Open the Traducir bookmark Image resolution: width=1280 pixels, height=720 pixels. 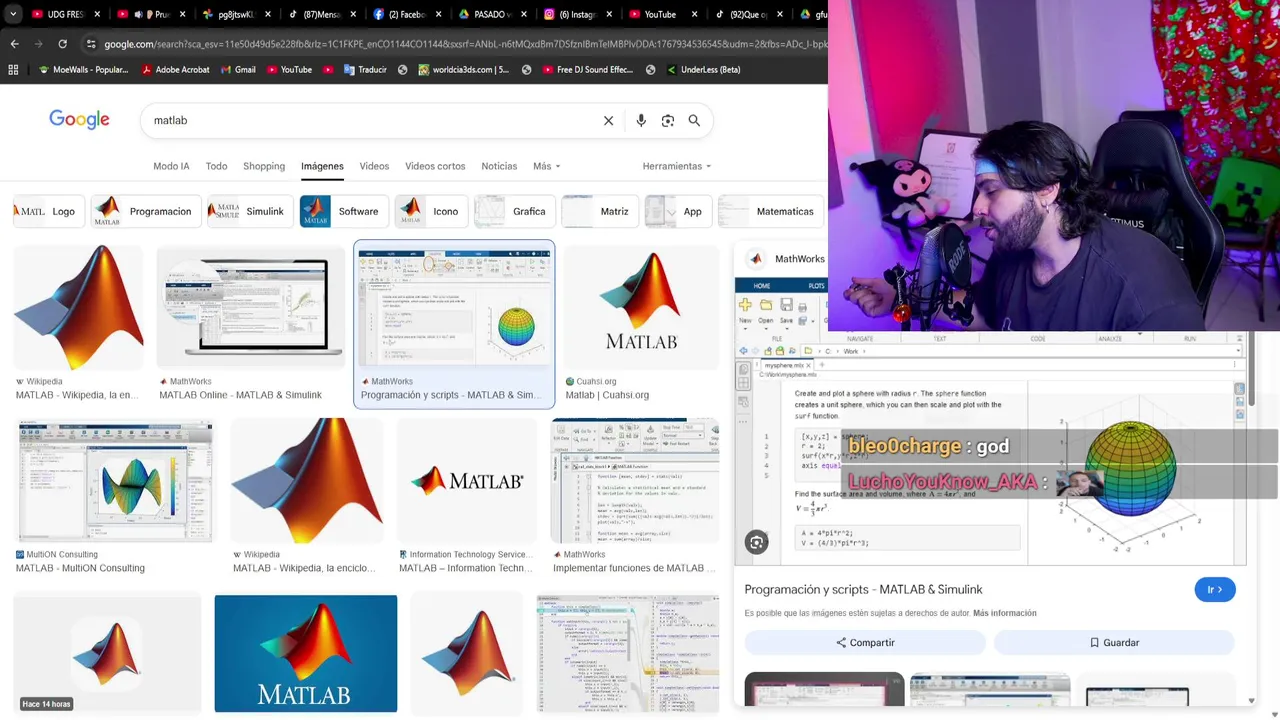click(365, 70)
